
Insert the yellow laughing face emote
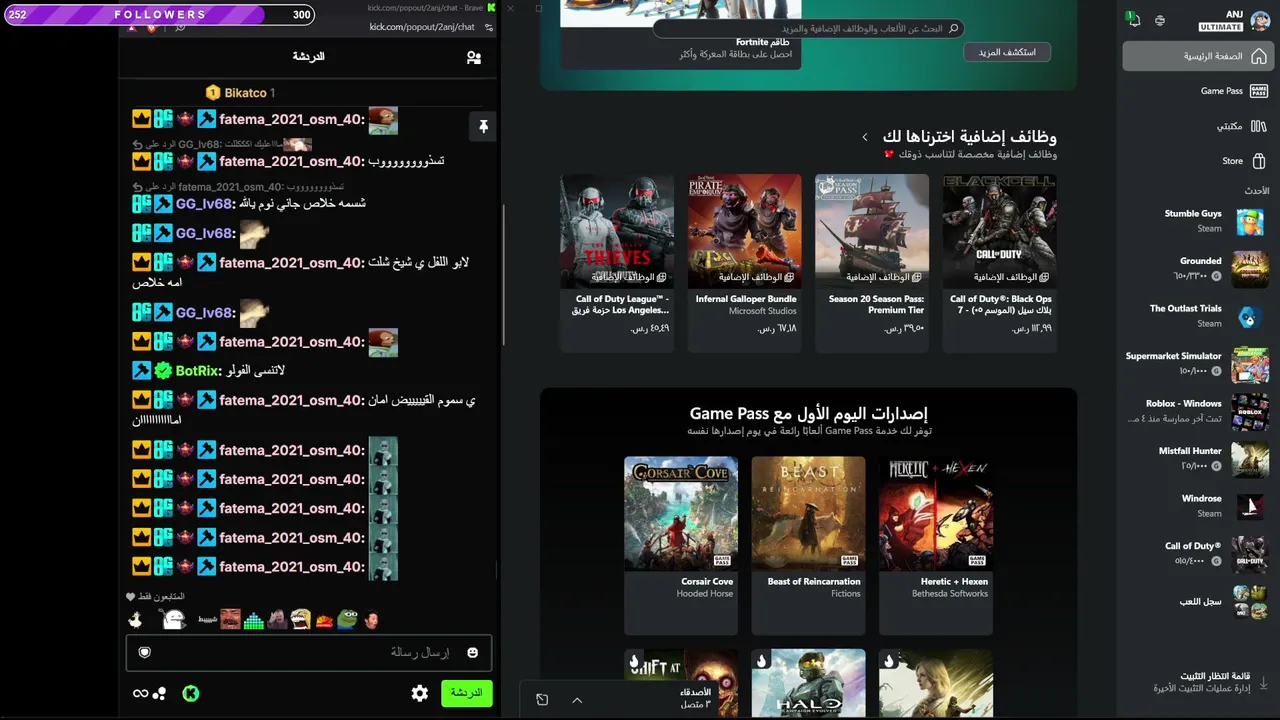click(300, 620)
